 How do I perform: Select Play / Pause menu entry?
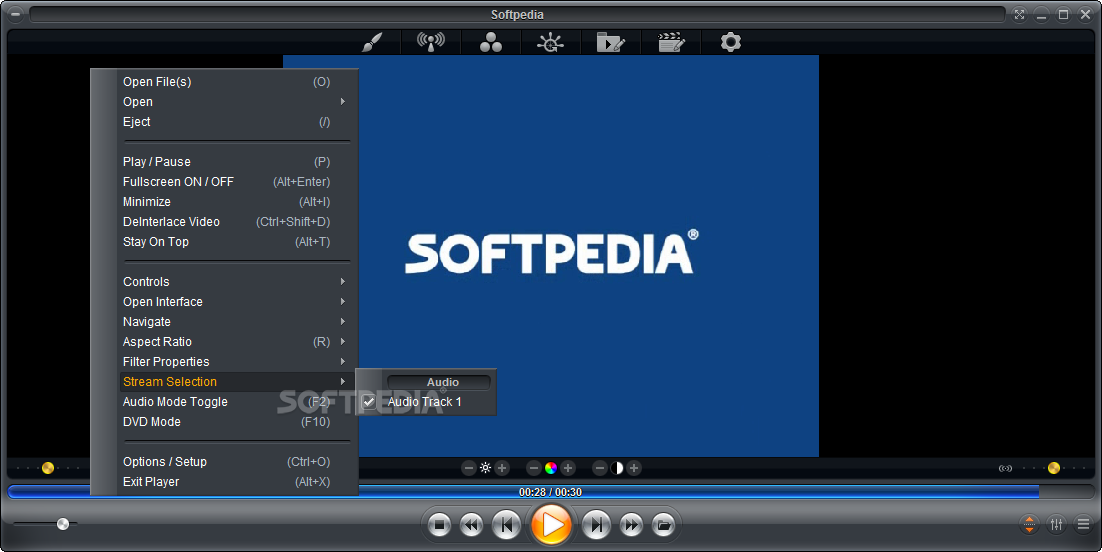(x=234, y=162)
